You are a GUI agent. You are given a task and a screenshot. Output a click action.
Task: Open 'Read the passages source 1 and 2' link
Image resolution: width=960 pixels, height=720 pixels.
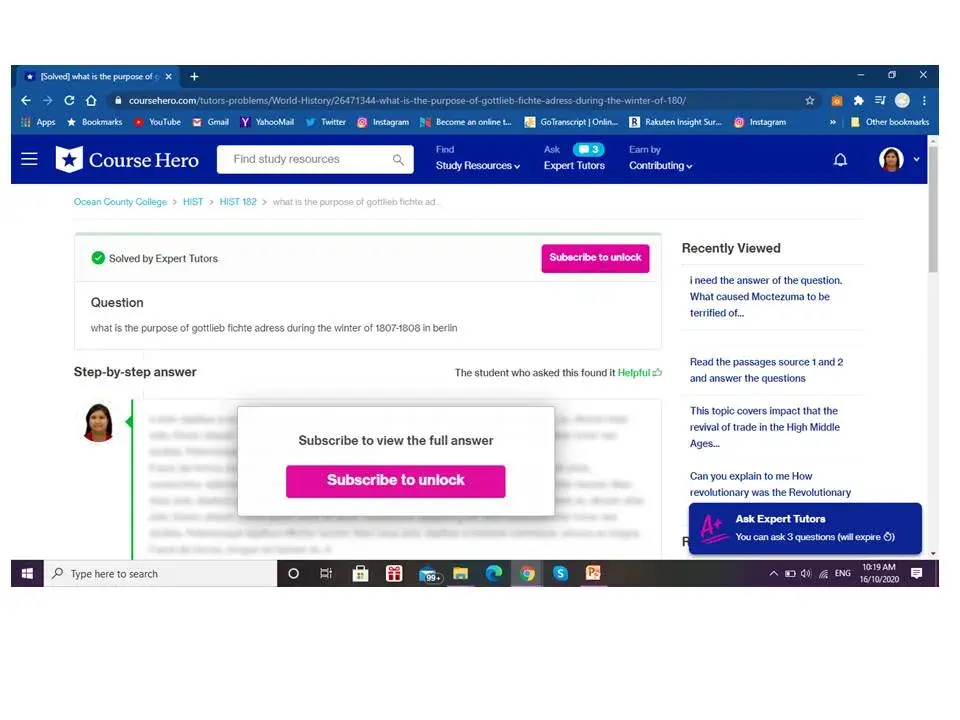click(x=766, y=370)
